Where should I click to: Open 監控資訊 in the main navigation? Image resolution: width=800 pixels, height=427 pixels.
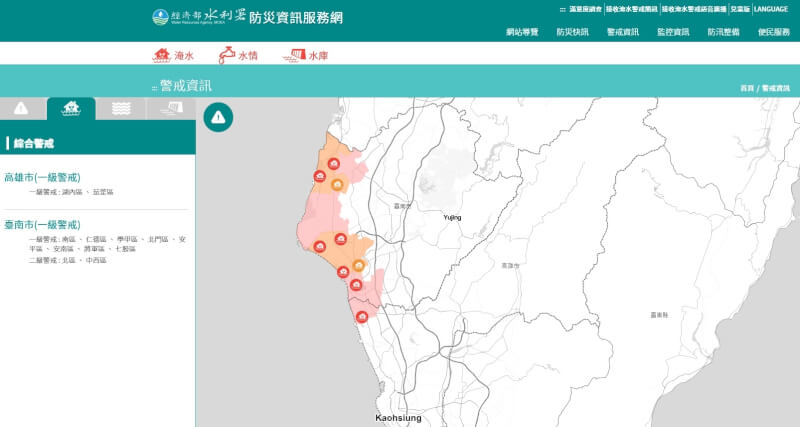[673, 32]
